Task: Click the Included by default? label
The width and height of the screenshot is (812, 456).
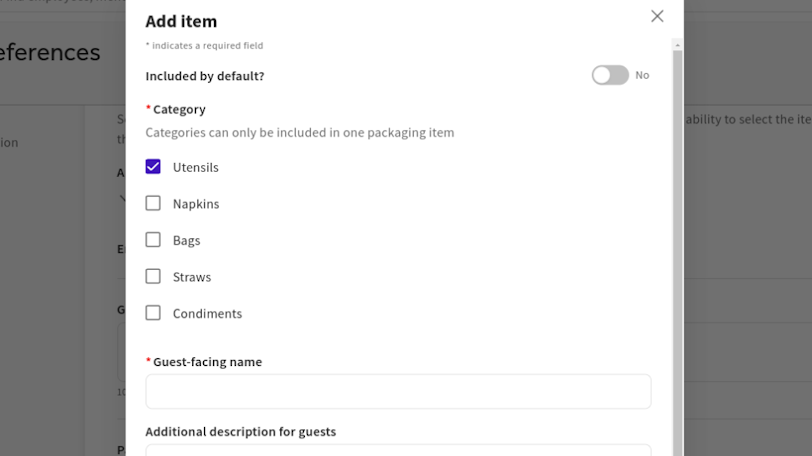Action: (205, 76)
